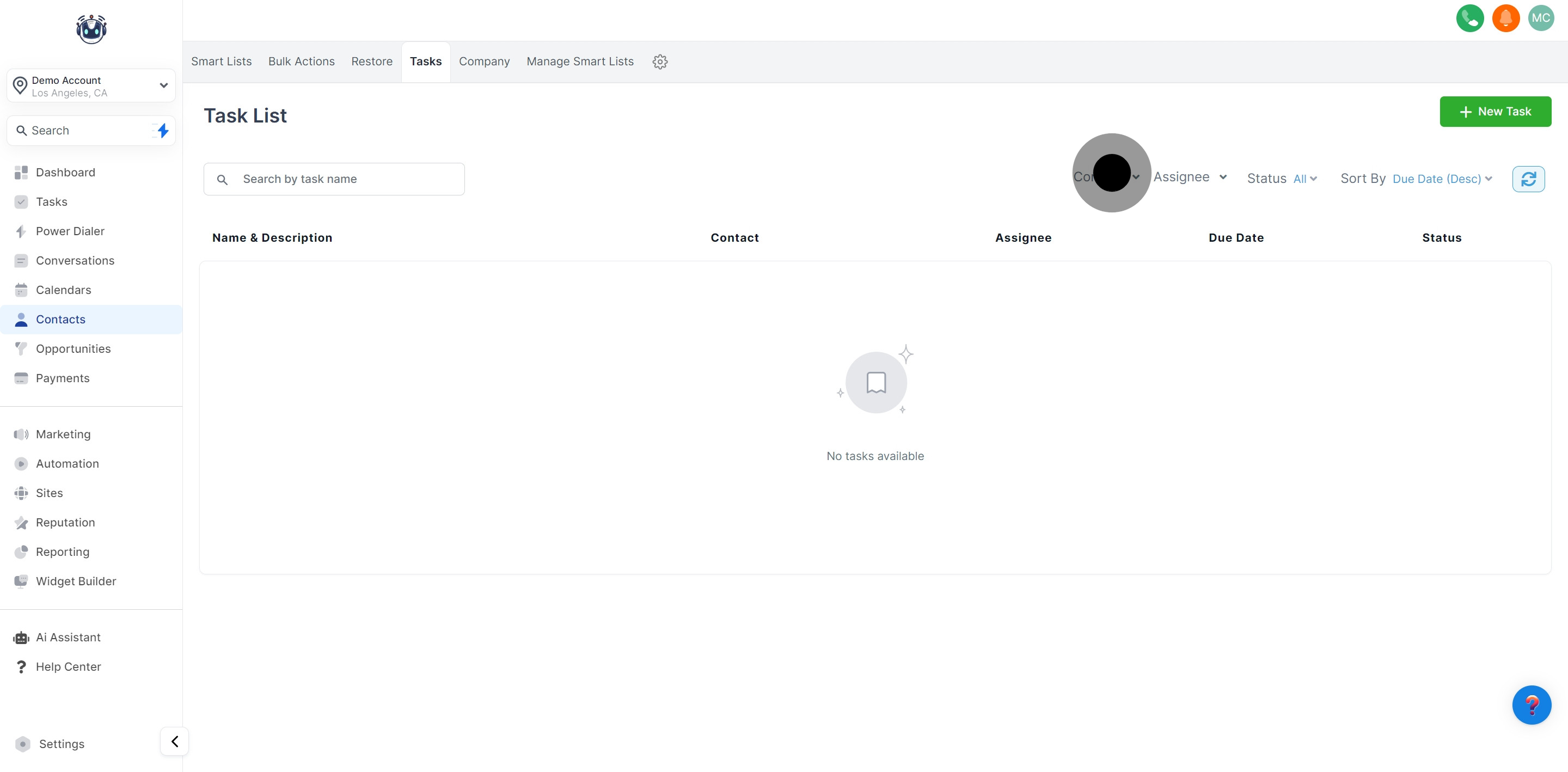
Task: Click the search by task name field
Action: [334, 179]
